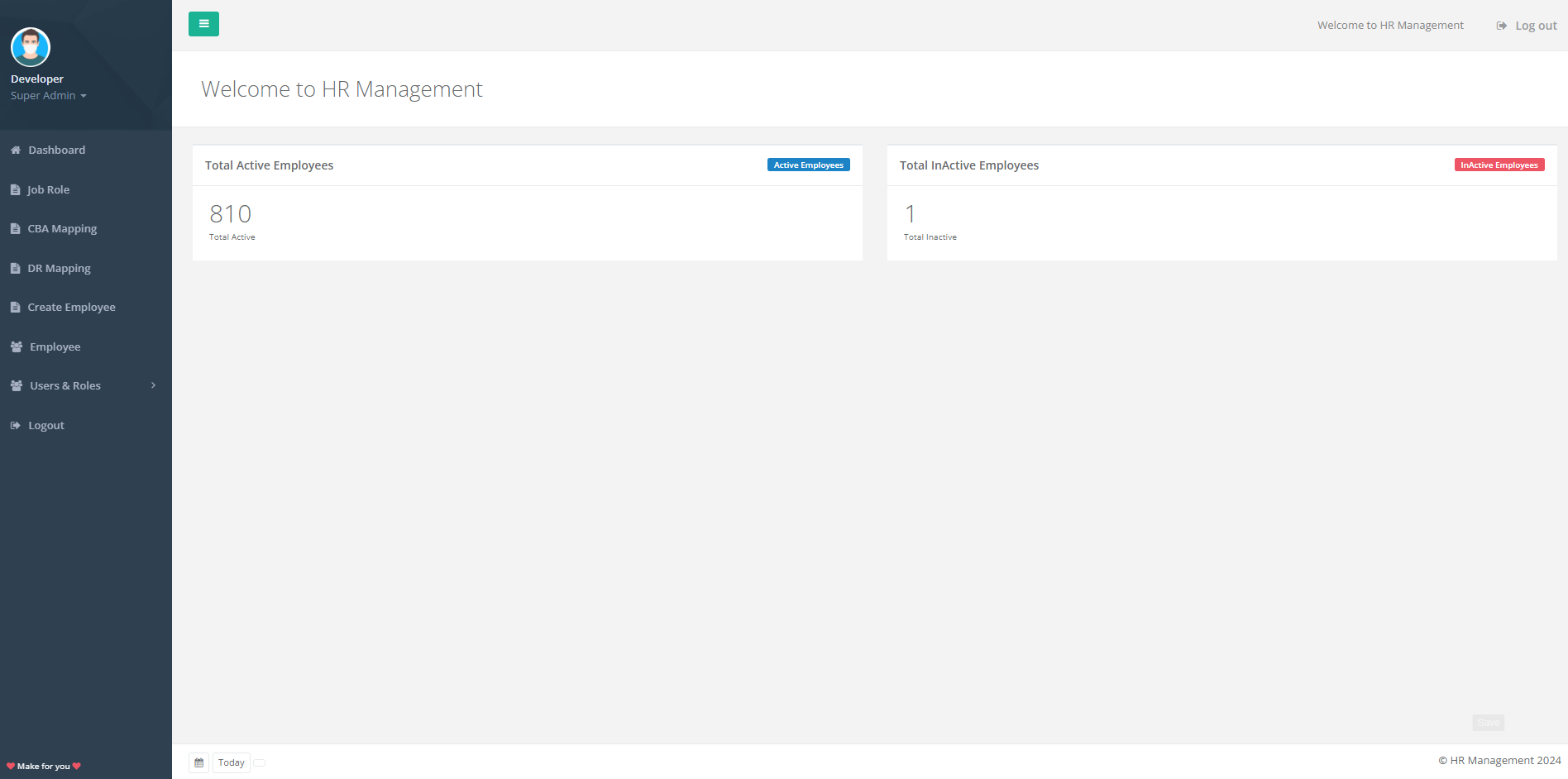The image size is (1568, 779).
Task: Click the CBA Mapping document icon
Action: click(16, 229)
